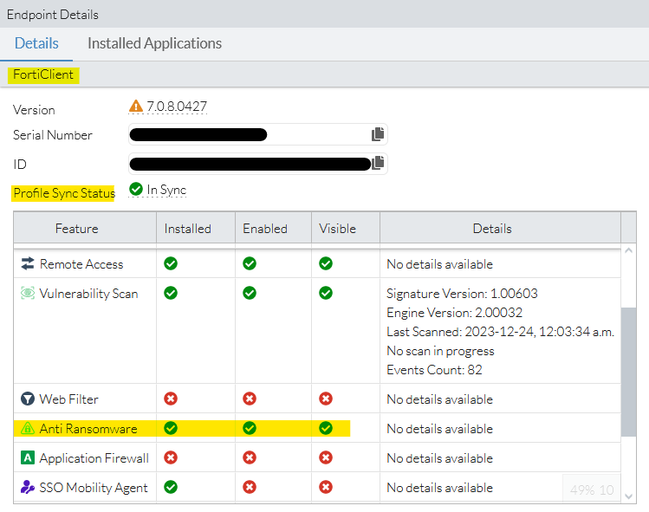649x512 pixels.
Task: Click the SSO Mobility Agent icon
Action: click(x=28, y=488)
